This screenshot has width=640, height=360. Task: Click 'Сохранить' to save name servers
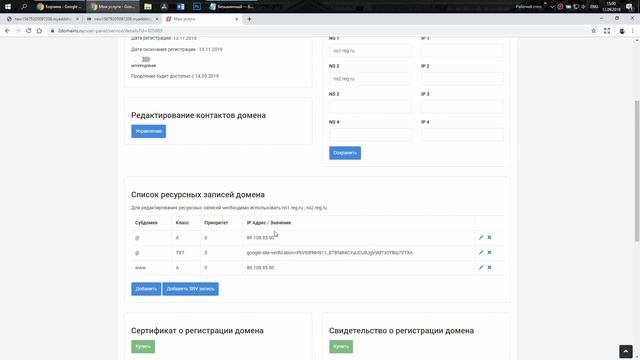tap(345, 153)
